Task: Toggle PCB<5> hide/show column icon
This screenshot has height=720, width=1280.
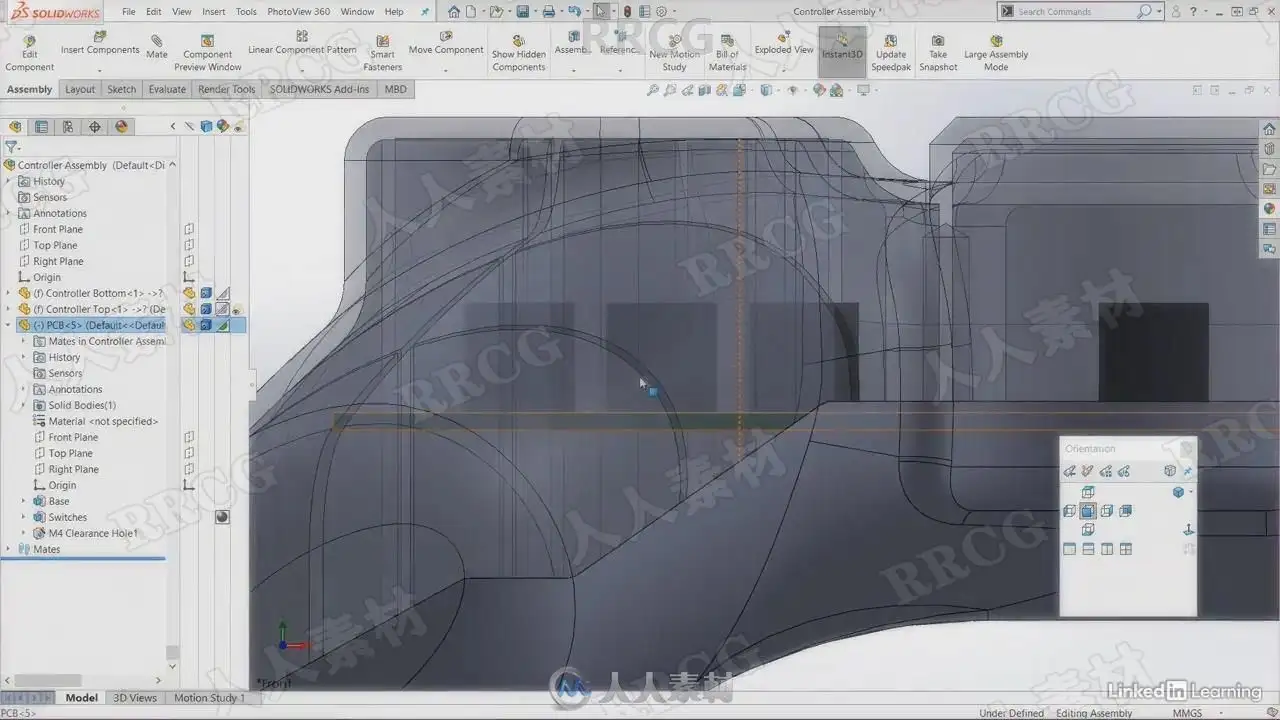Action: coord(189,325)
